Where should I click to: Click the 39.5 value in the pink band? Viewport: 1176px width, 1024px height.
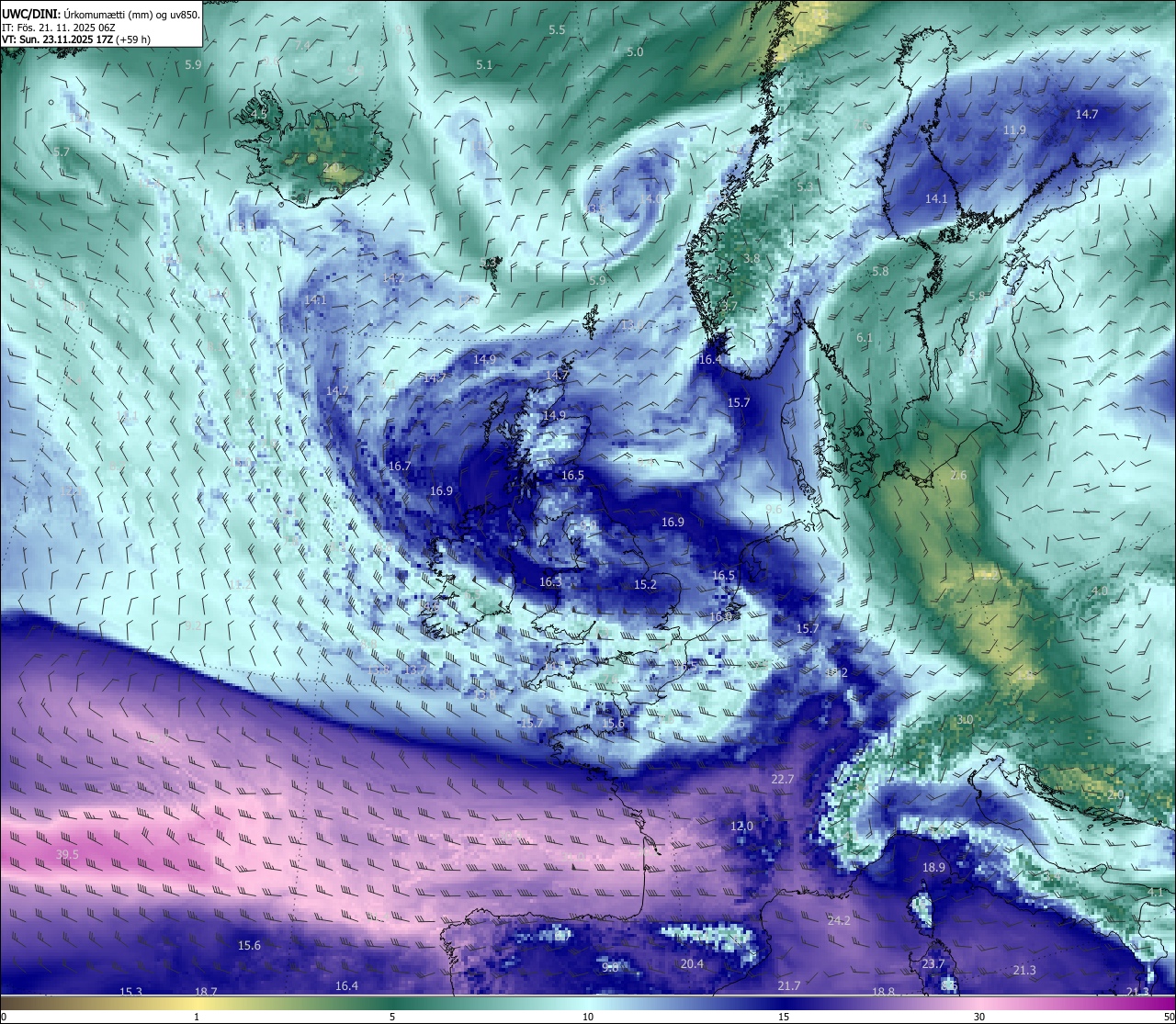[x=67, y=855]
